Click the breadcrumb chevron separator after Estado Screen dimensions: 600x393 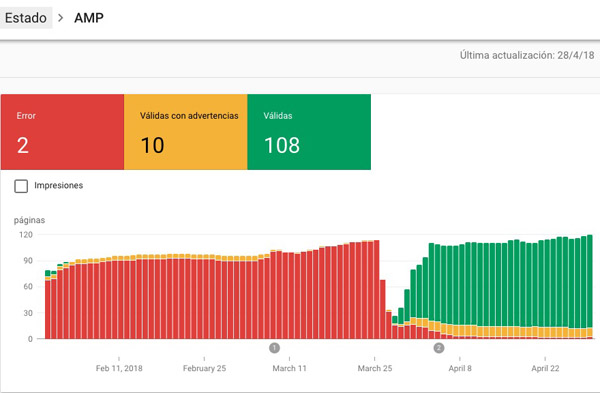tap(60, 18)
